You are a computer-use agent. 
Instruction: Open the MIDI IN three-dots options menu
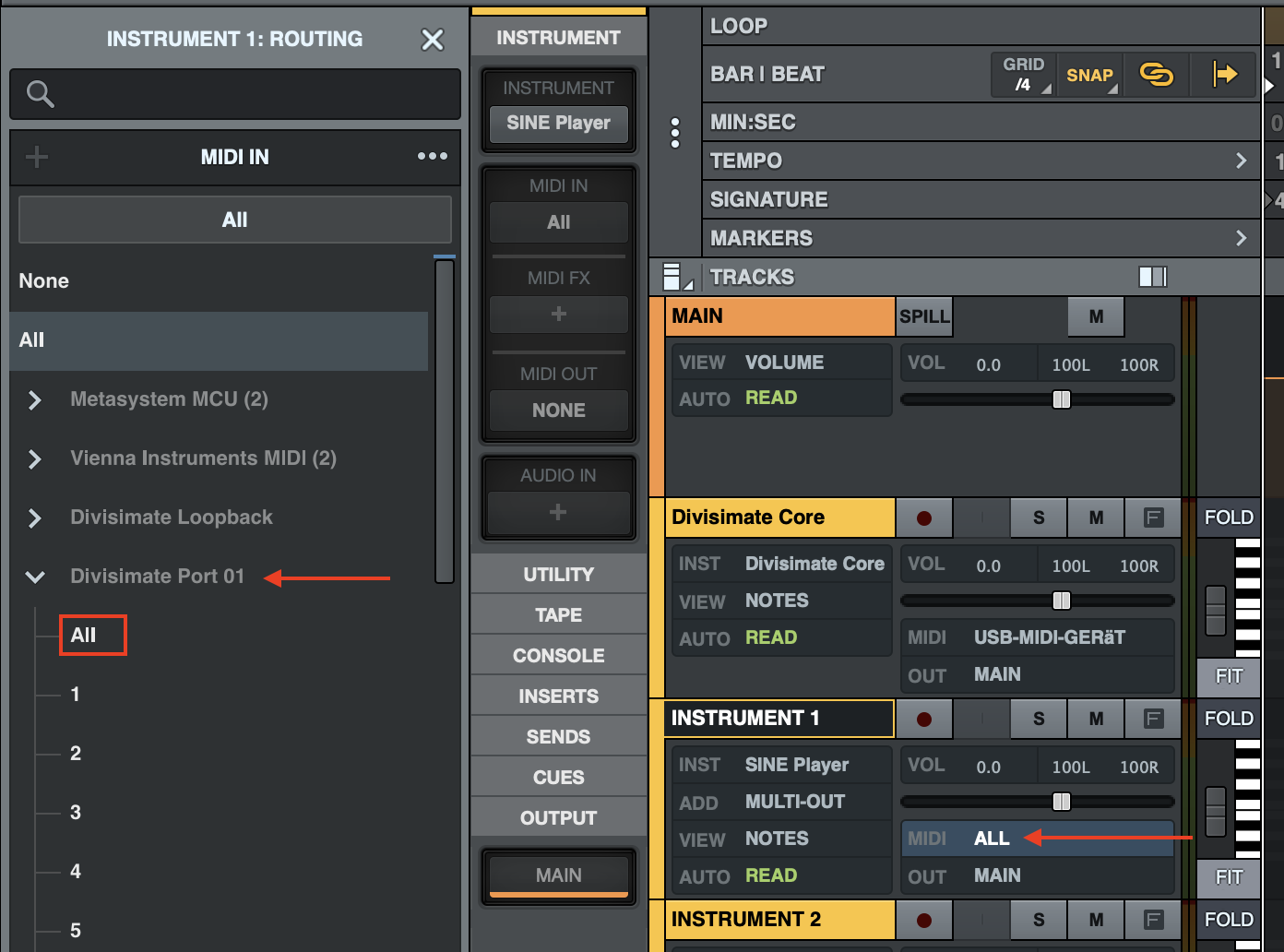[432, 157]
